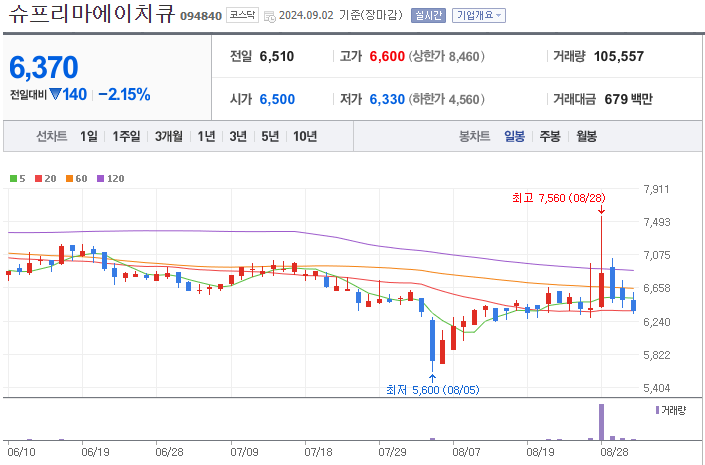Switch to 월봉 candlestick chart
705x465 pixels.
click(586, 136)
